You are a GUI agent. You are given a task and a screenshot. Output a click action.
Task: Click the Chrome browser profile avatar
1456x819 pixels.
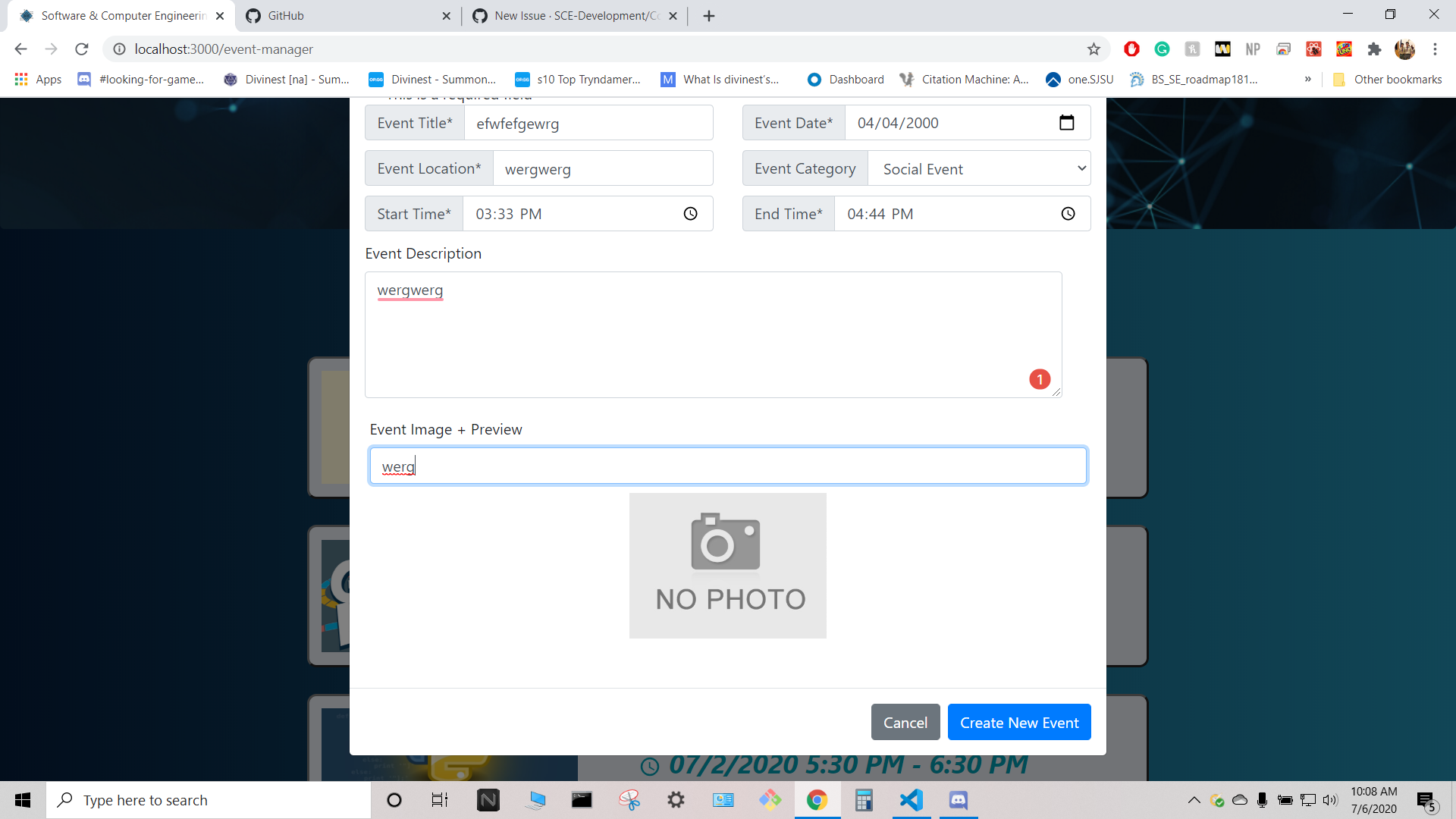[x=1405, y=49]
